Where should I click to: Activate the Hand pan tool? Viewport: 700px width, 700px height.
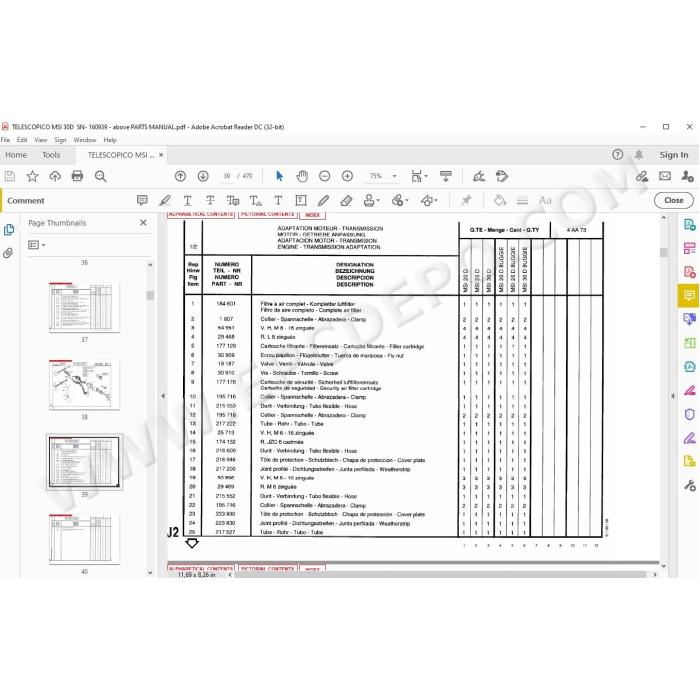click(302, 176)
